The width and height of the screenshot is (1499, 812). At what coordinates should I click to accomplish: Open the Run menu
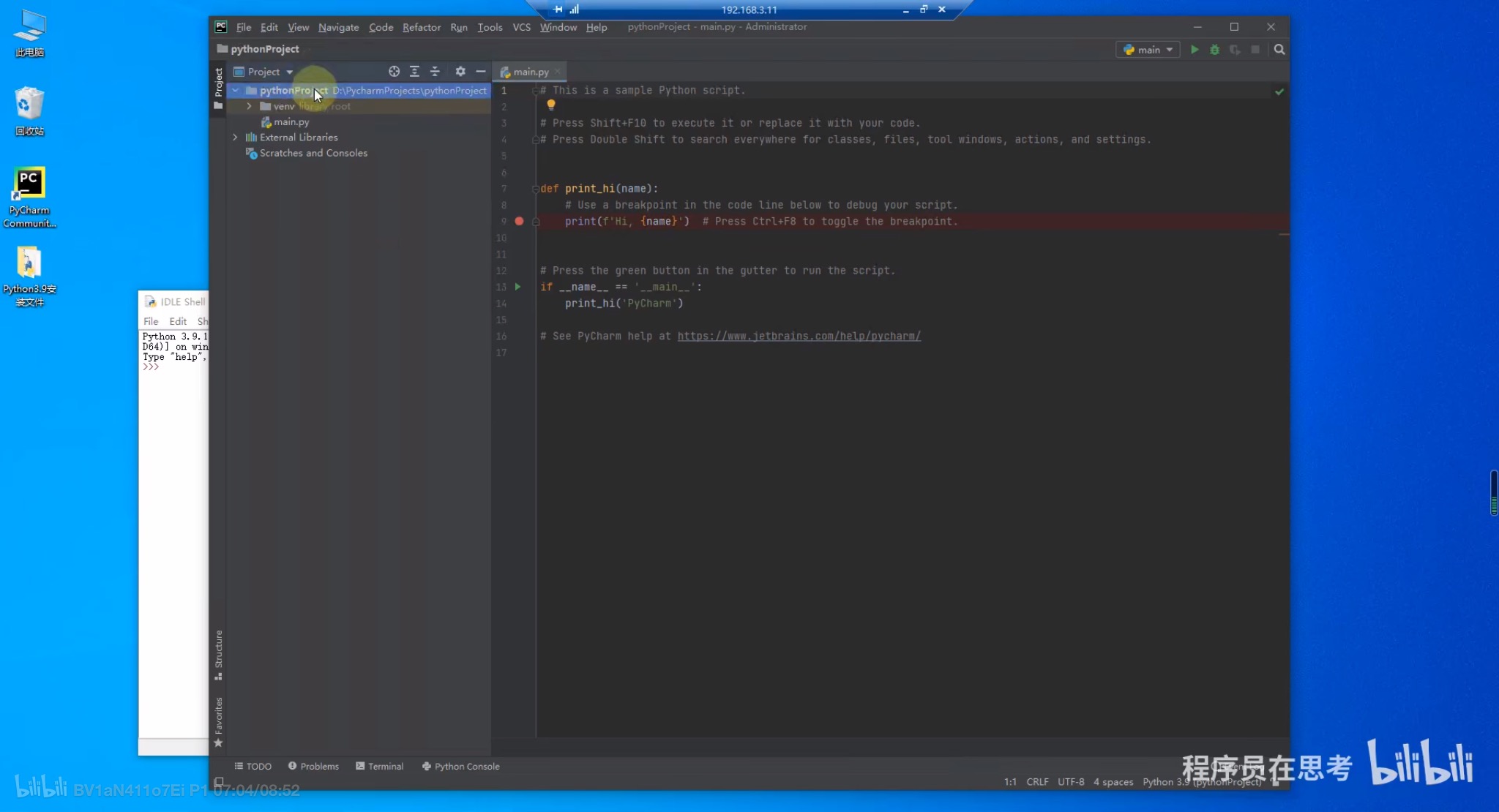click(x=459, y=27)
